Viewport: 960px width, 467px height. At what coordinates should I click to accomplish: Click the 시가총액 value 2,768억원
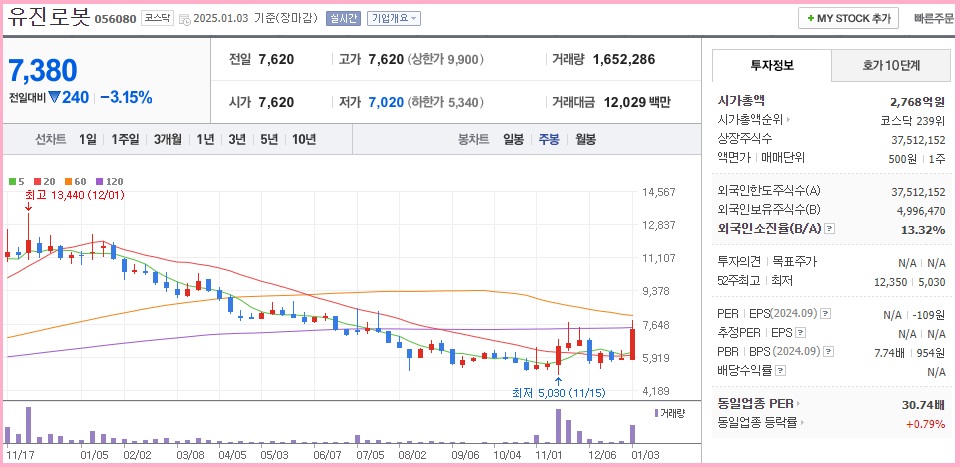(917, 102)
